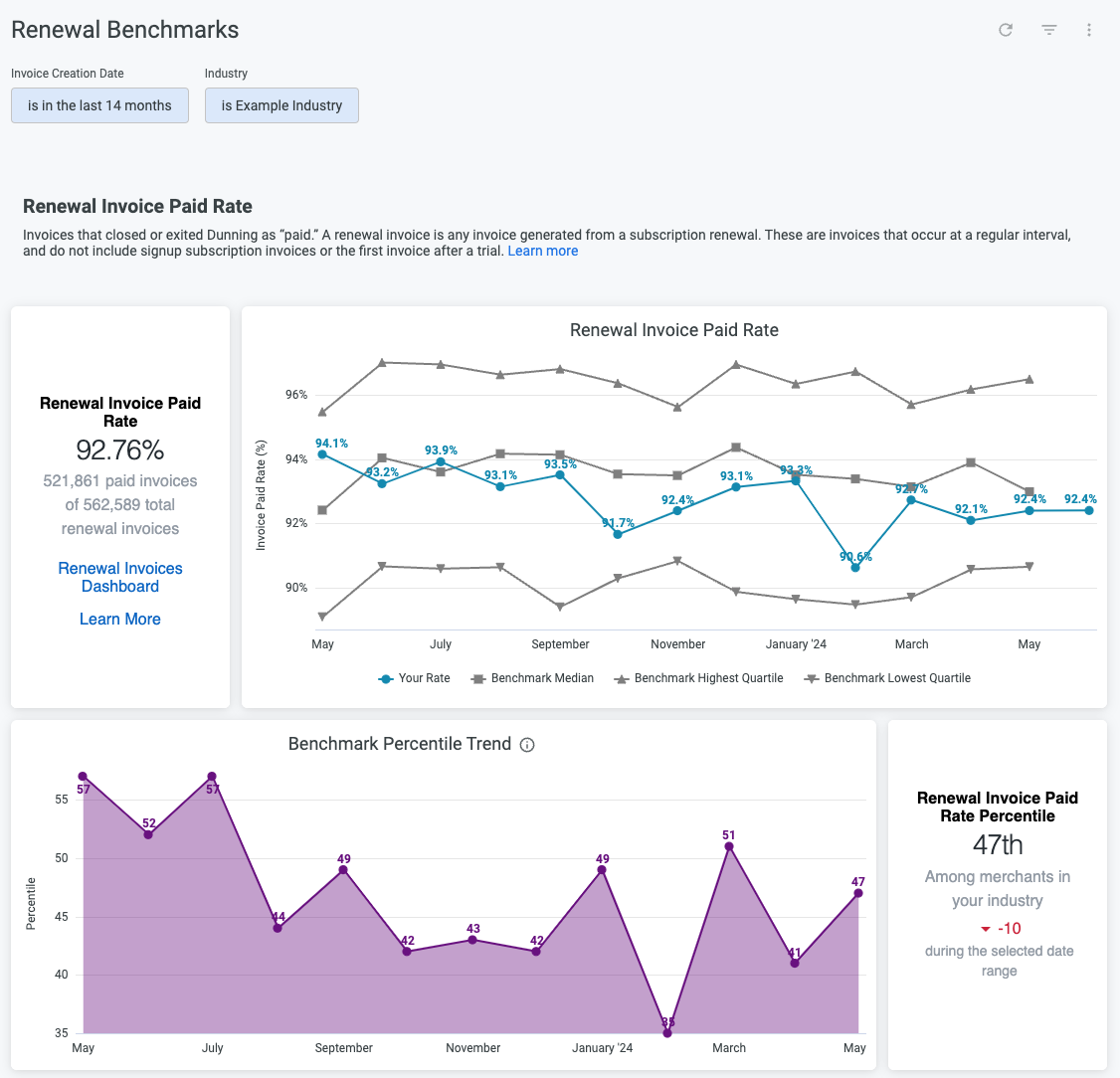Select the percentile point labeled 51
The height and width of the screenshot is (1078, 1120).
click(729, 846)
